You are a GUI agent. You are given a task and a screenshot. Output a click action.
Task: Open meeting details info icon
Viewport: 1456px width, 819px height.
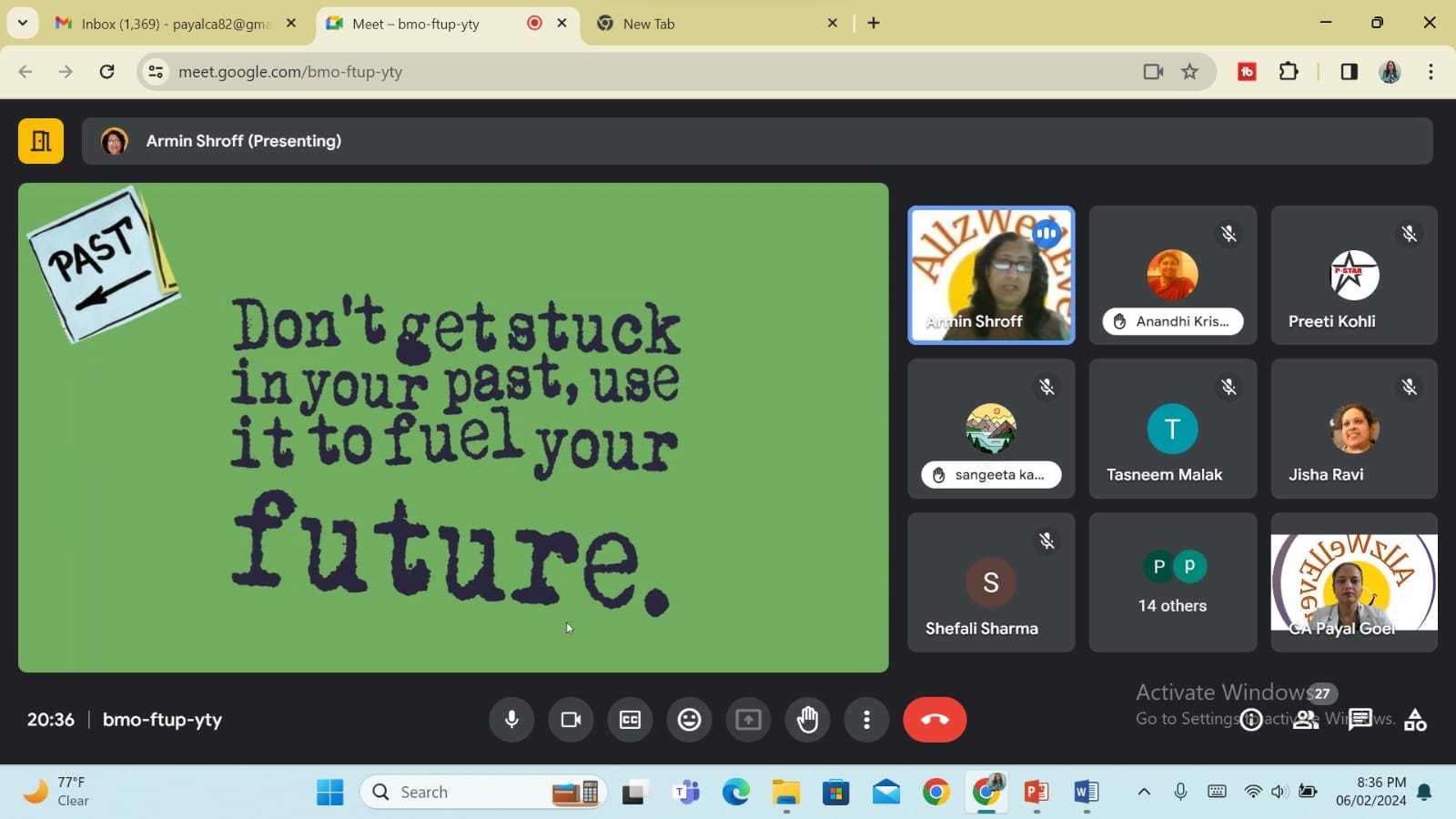(1251, 720)
